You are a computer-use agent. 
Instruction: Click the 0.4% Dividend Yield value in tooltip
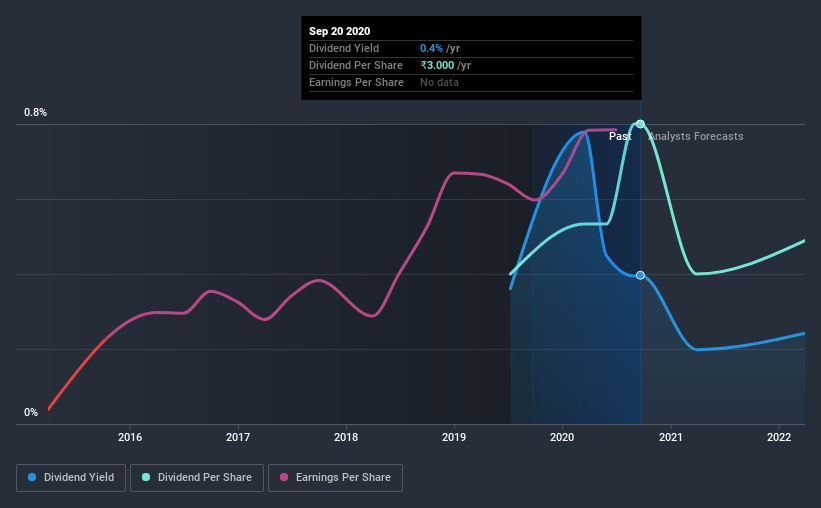tap(431, 48)
